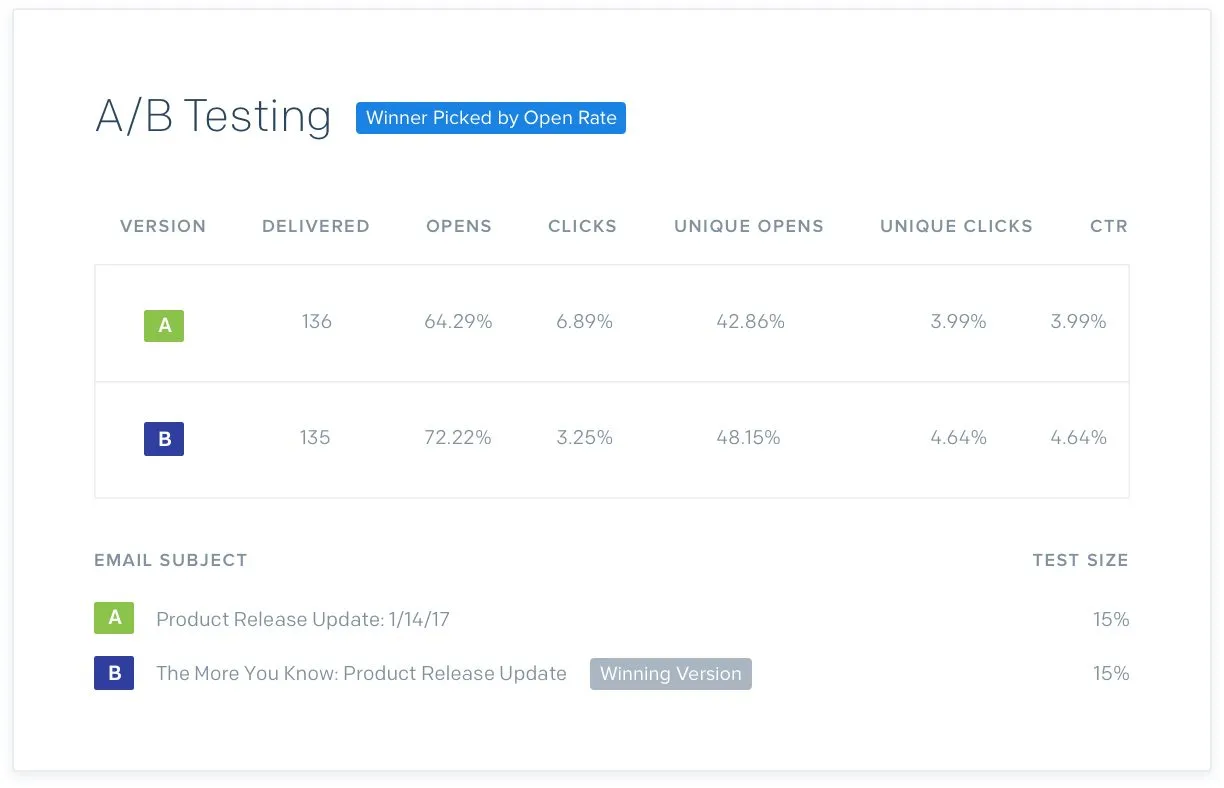The image size is (1224, 788).
Task: Open subject Product Release Update: 1/14/17
Action: click(303, 619)
